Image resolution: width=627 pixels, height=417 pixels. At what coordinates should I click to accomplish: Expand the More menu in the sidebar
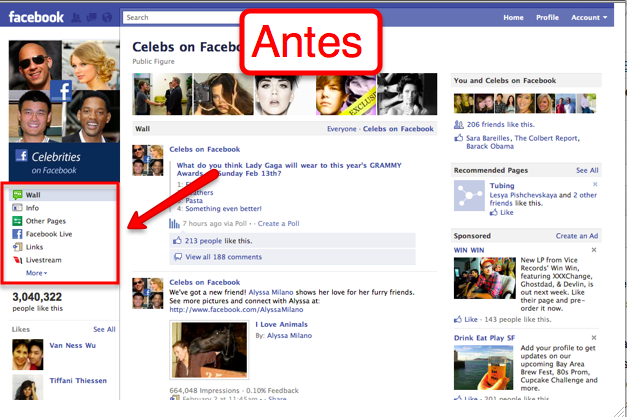coord(36,273)
